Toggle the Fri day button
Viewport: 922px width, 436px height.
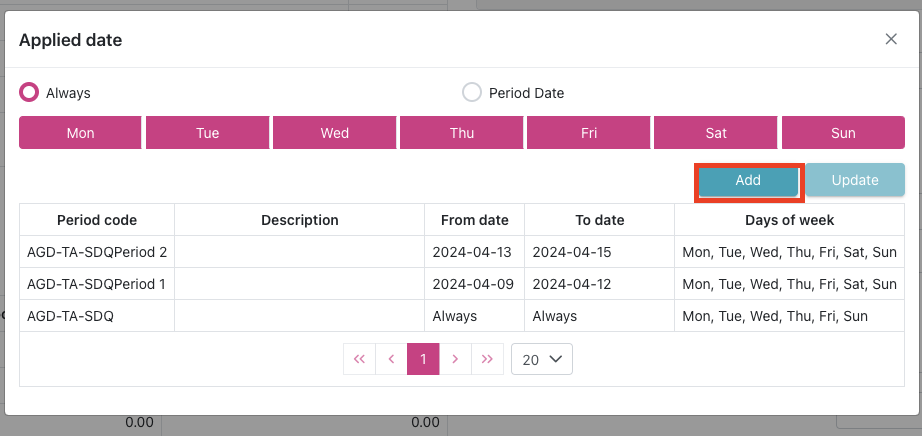(589, 133)
